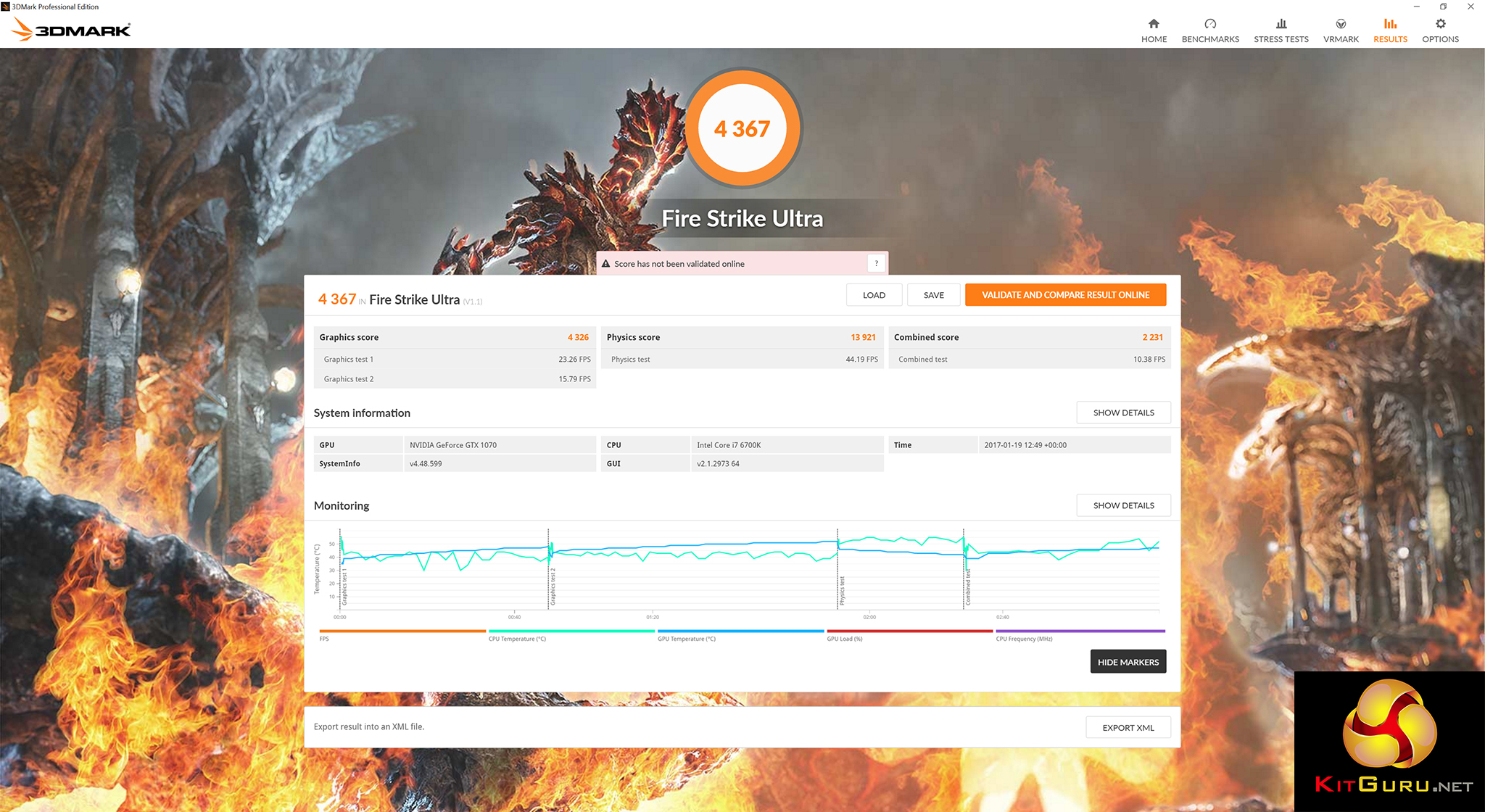The height and width of the screenshot is (812, 1485).
Task: Click the Load button
Action: click(x=874, y=295)
